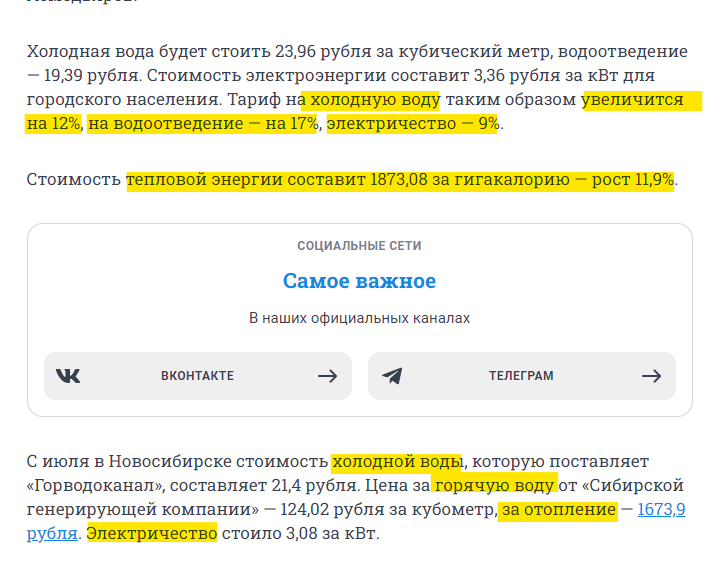Click 'В наших официальных каналах' subtitle
This screenshot has height=573, width=724.
pyautogui.click(x=359, y=318)
